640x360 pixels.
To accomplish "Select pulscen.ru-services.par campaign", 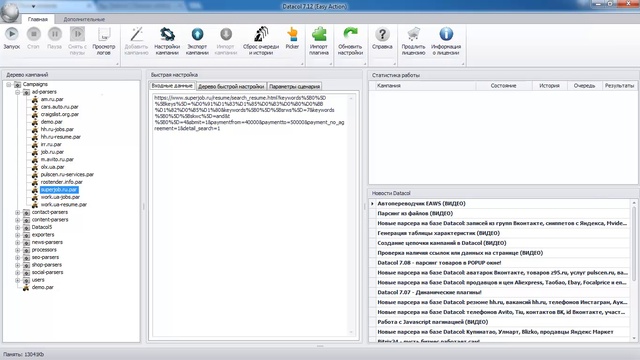I will 67,175.
